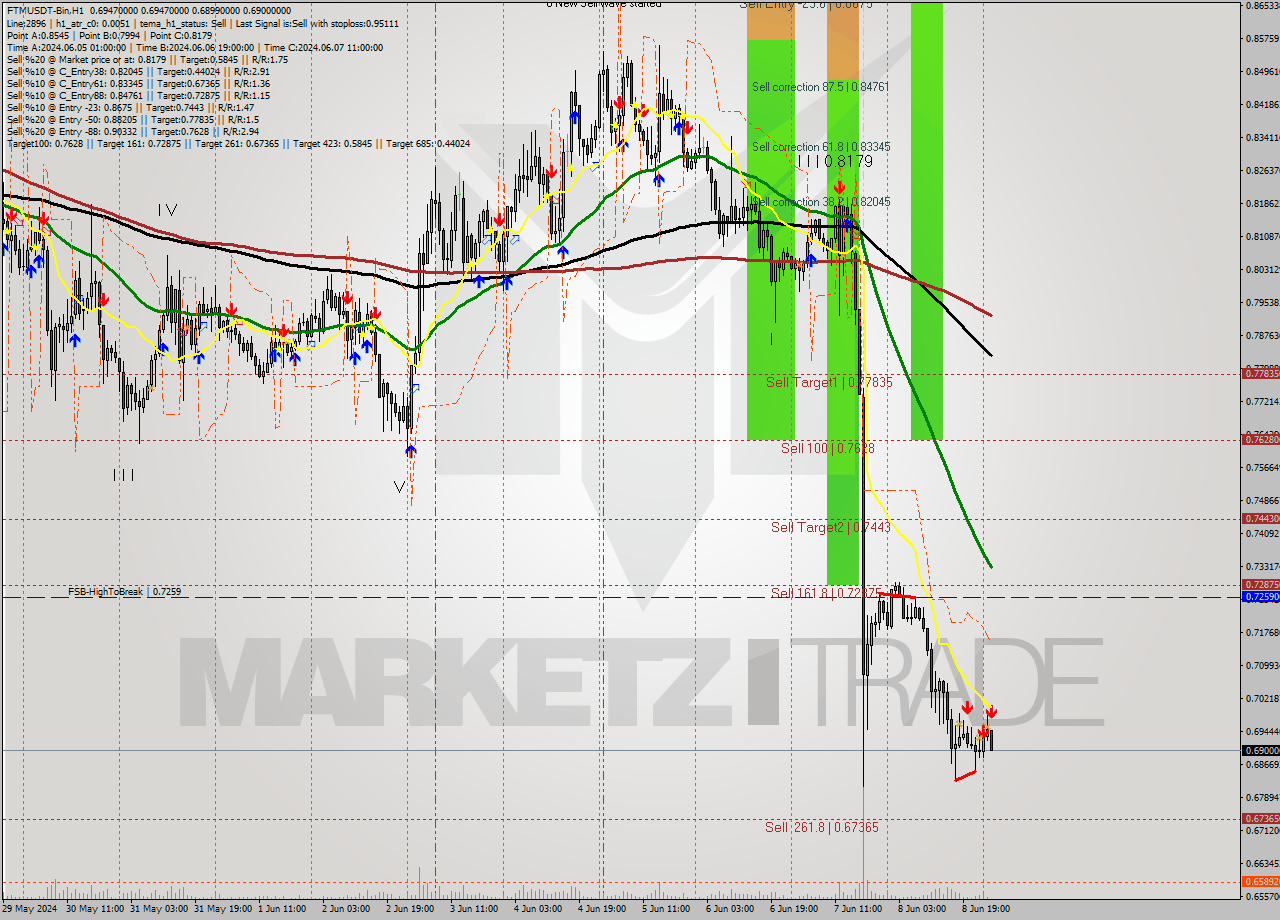Click the 'Sell 100 | 0.7628' label
This screenshot has width=1280, height=920.
(x=828, y=449)
